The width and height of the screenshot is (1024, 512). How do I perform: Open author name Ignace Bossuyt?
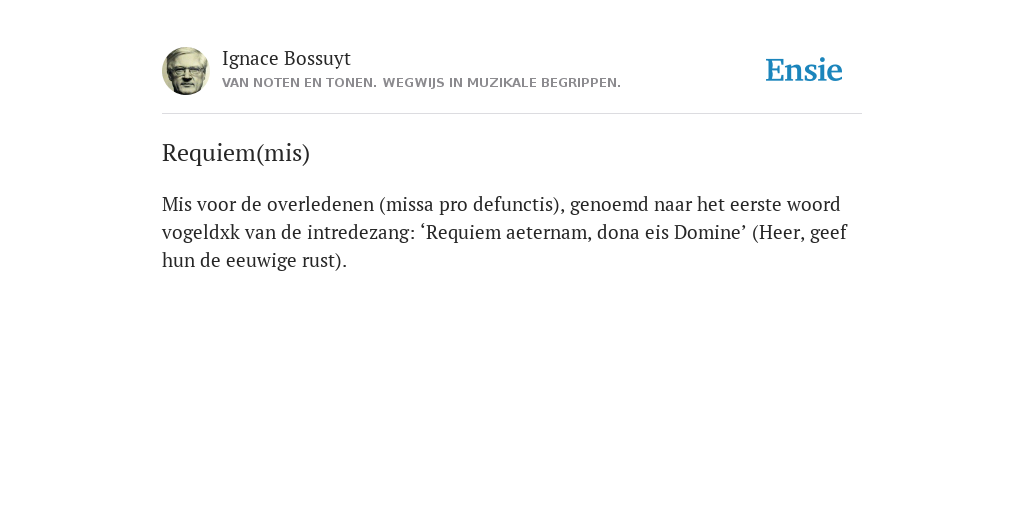(286, 58)
